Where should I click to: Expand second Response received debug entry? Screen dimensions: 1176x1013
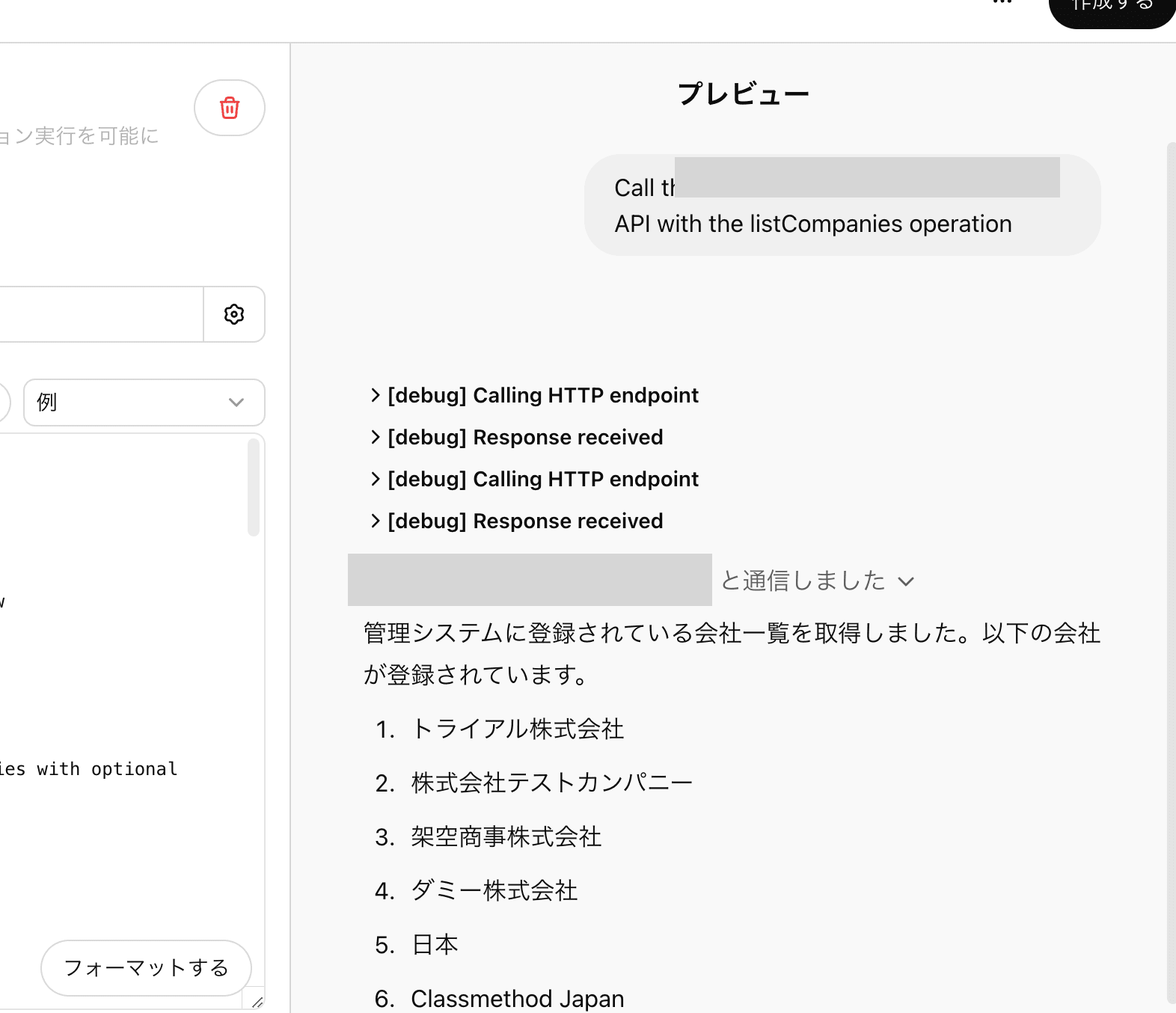pyautogui.click(x=517, y=521)
